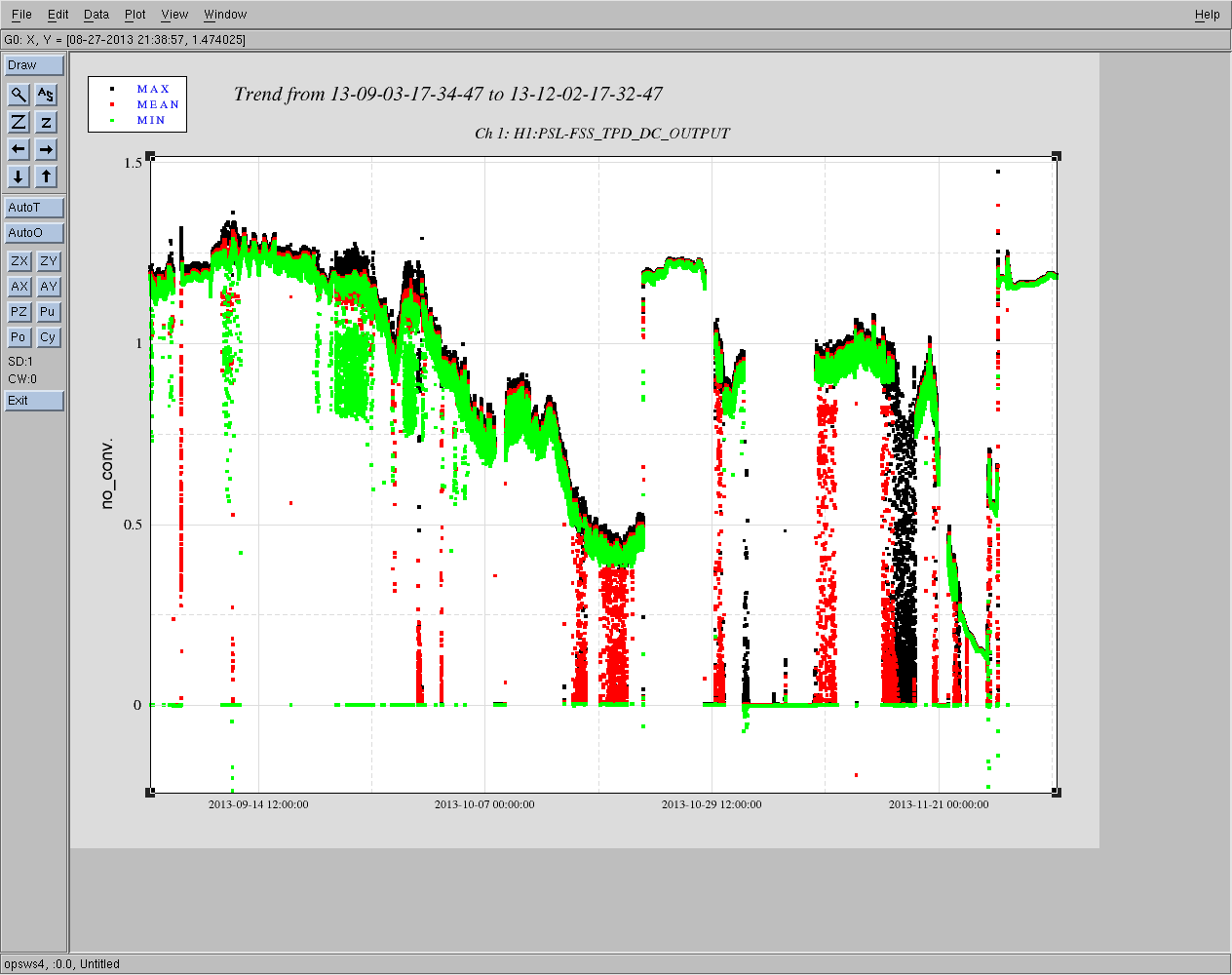Click the AY autoscale-Y button
The height and width of the screenshot is (975, 1232).
coord(49,287)
